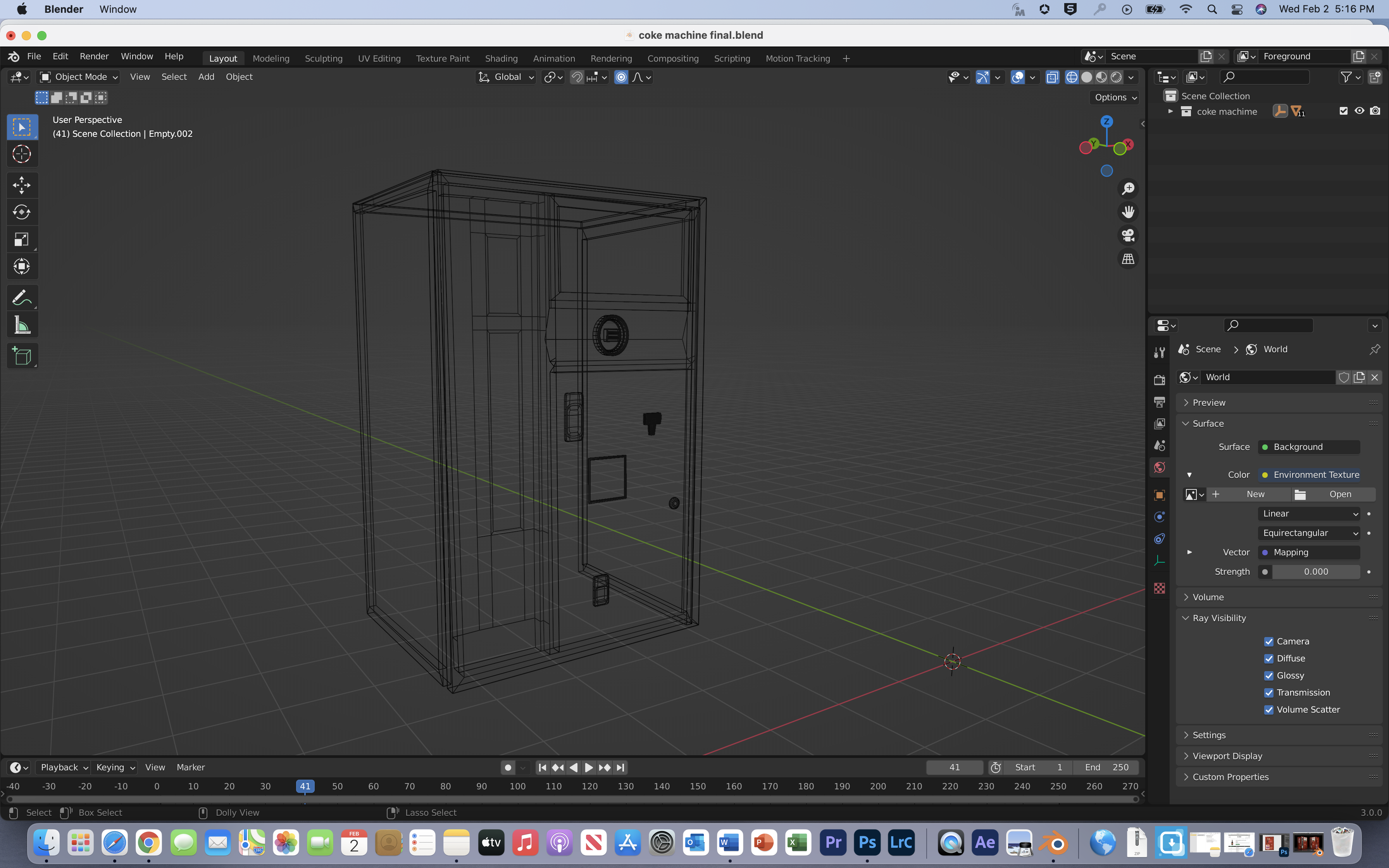This screenshot has width=1389, height=868.
Task: Open the Equirectangular projection dropdown
Action: (x=1309, y=533)
